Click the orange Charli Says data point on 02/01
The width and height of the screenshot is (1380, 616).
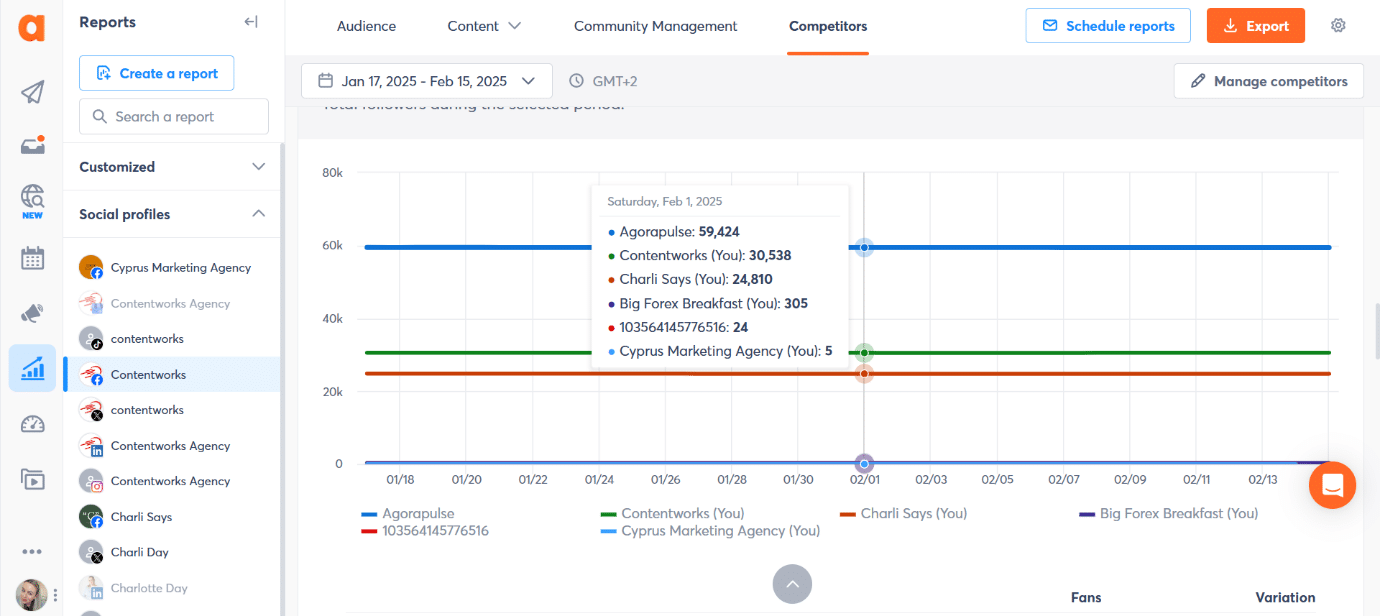(x=864, y=374)
